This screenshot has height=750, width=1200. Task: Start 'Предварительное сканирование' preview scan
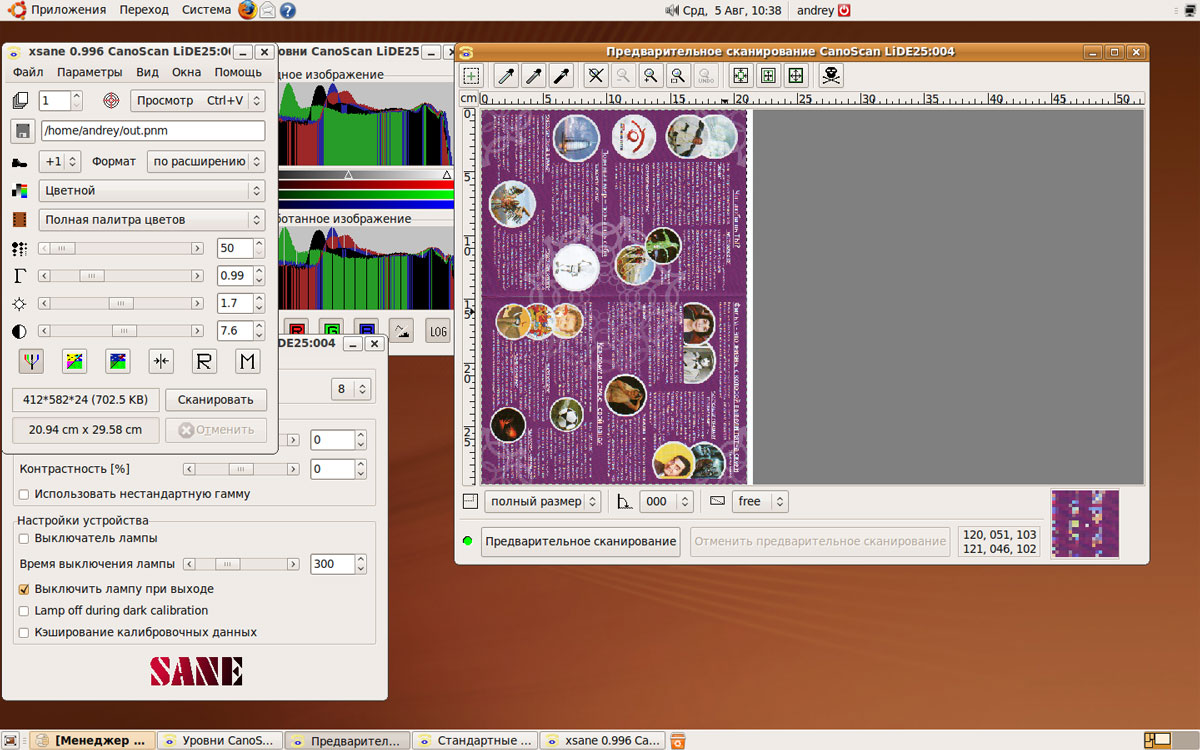[x=580, y=541]
